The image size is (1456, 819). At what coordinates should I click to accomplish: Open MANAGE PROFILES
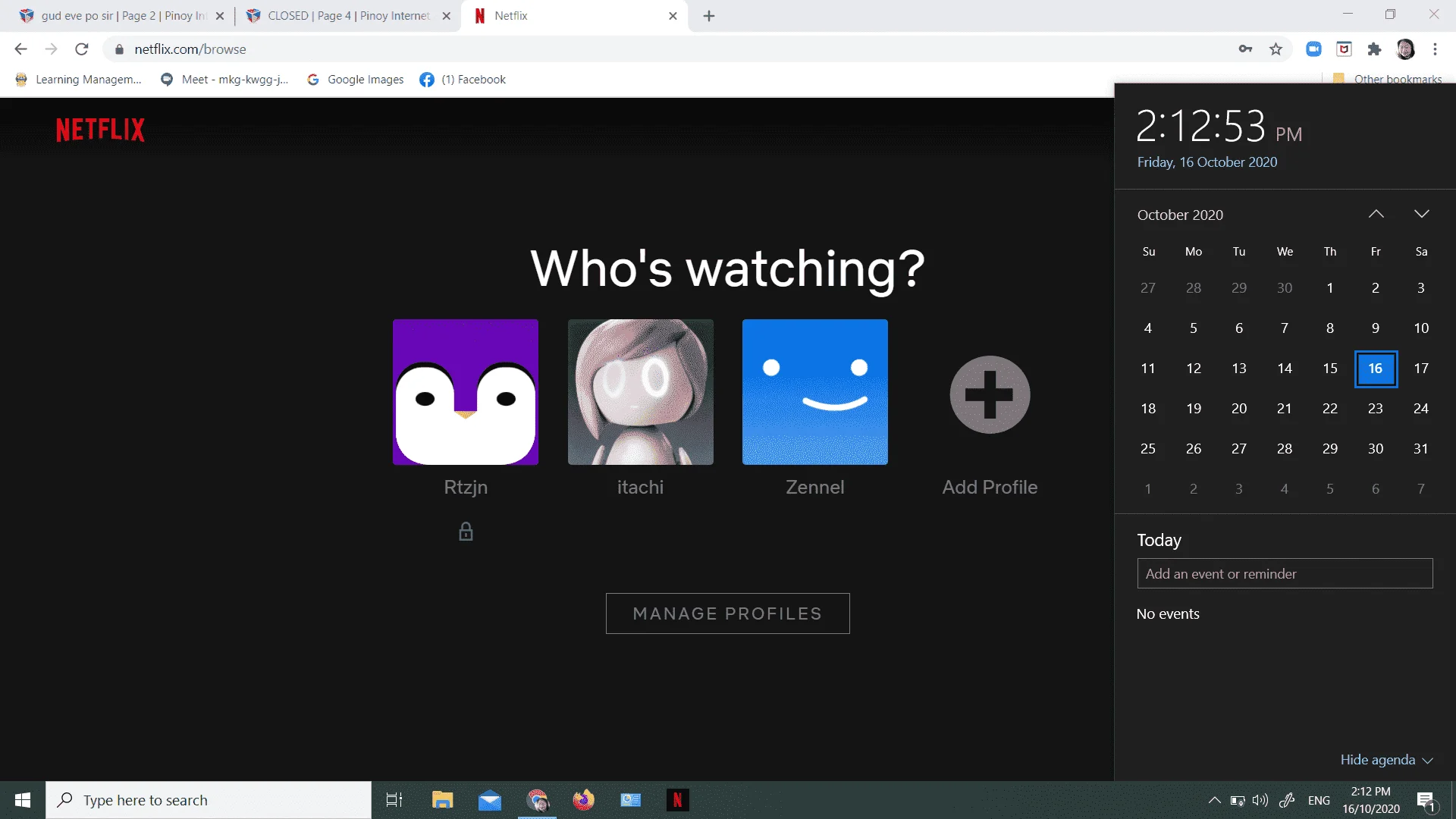[728, 613]
